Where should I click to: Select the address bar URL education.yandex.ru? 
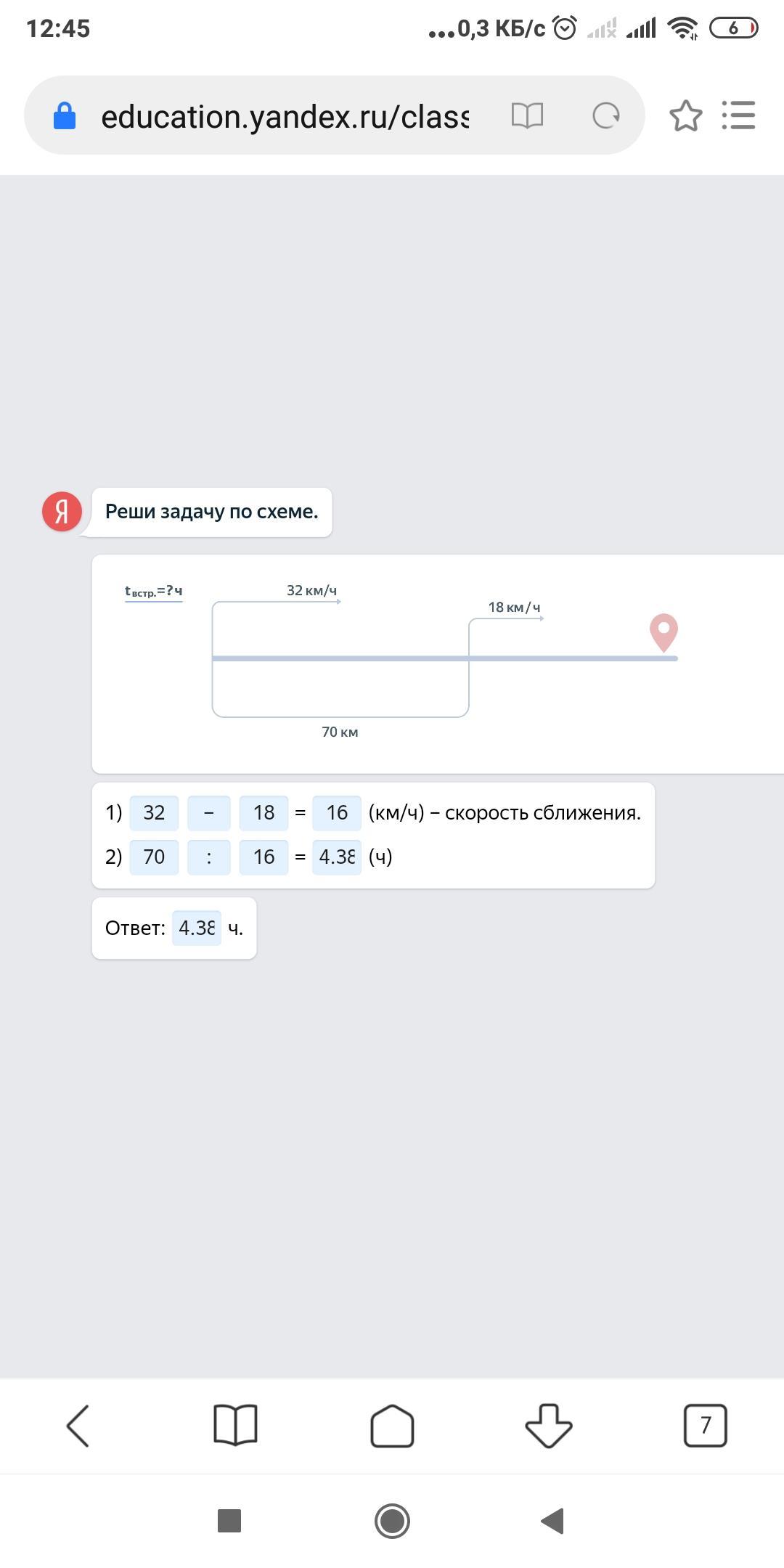tap(285, 116)
